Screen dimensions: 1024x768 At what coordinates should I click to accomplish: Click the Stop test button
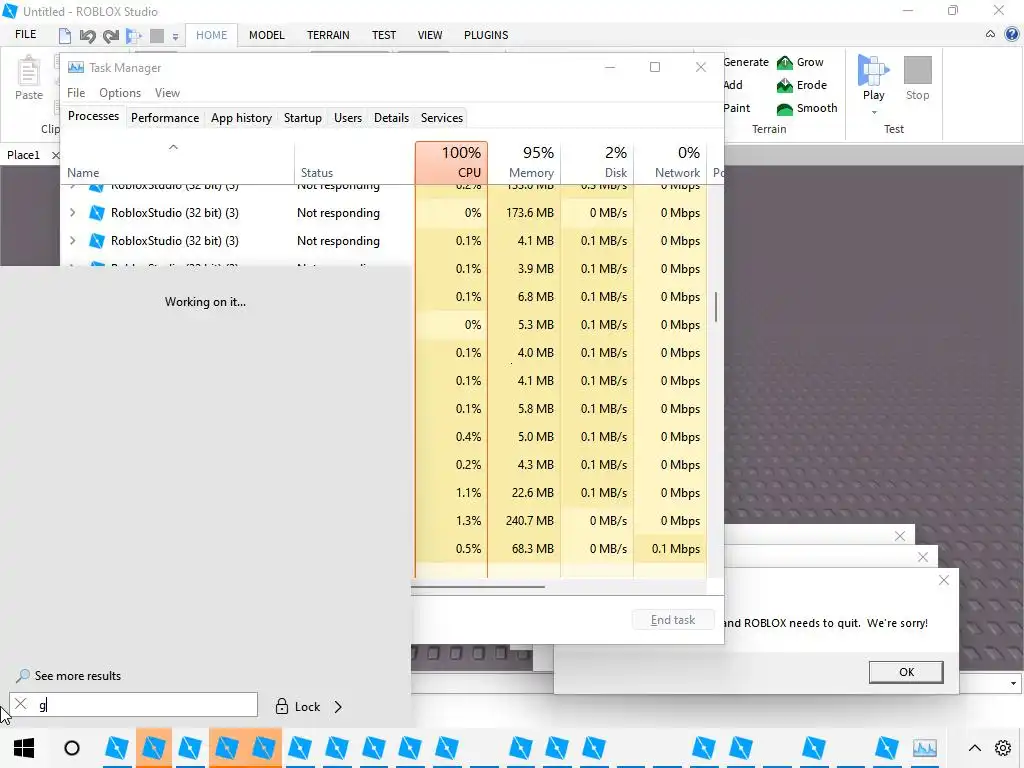(x=918, y=78)
